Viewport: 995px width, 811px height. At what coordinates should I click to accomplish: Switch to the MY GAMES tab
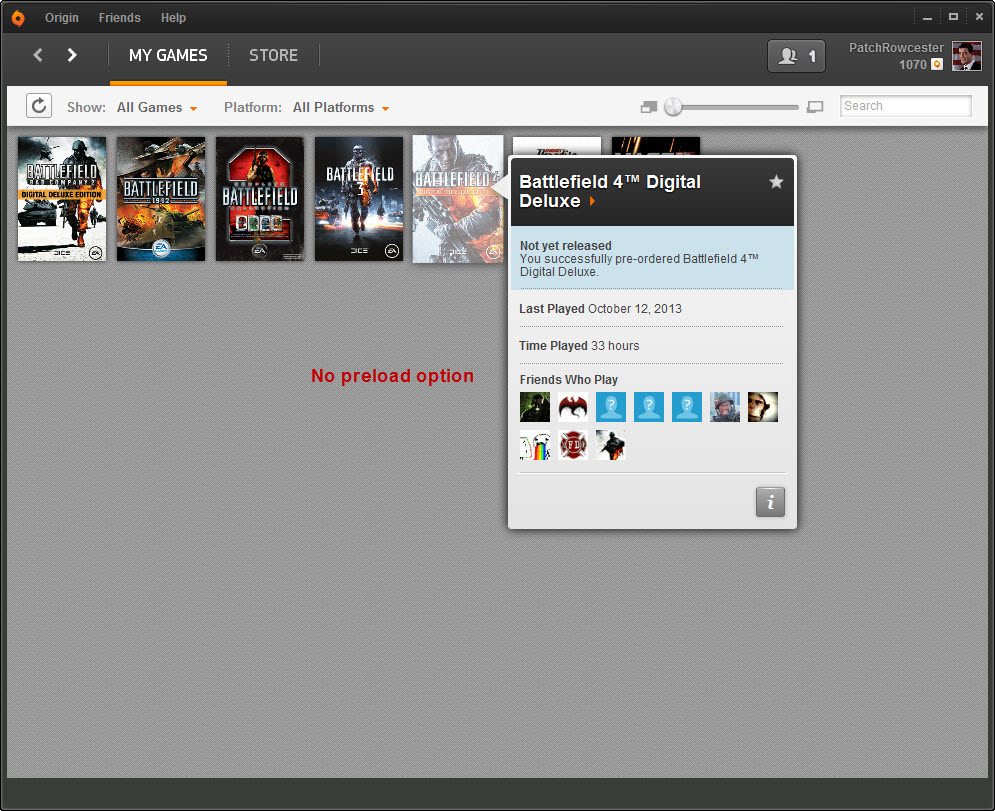(x=168, y=56)
